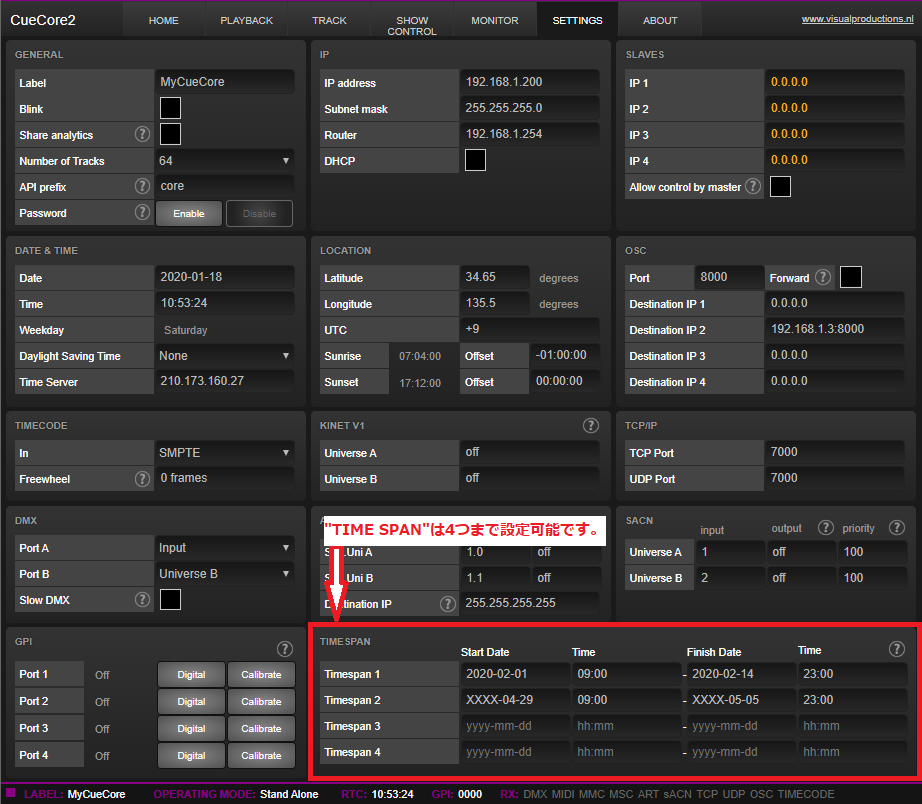Screen dimensions: 922x804
Task: Expand Daylight Saving Time dropdown
Action: [225, 356]
